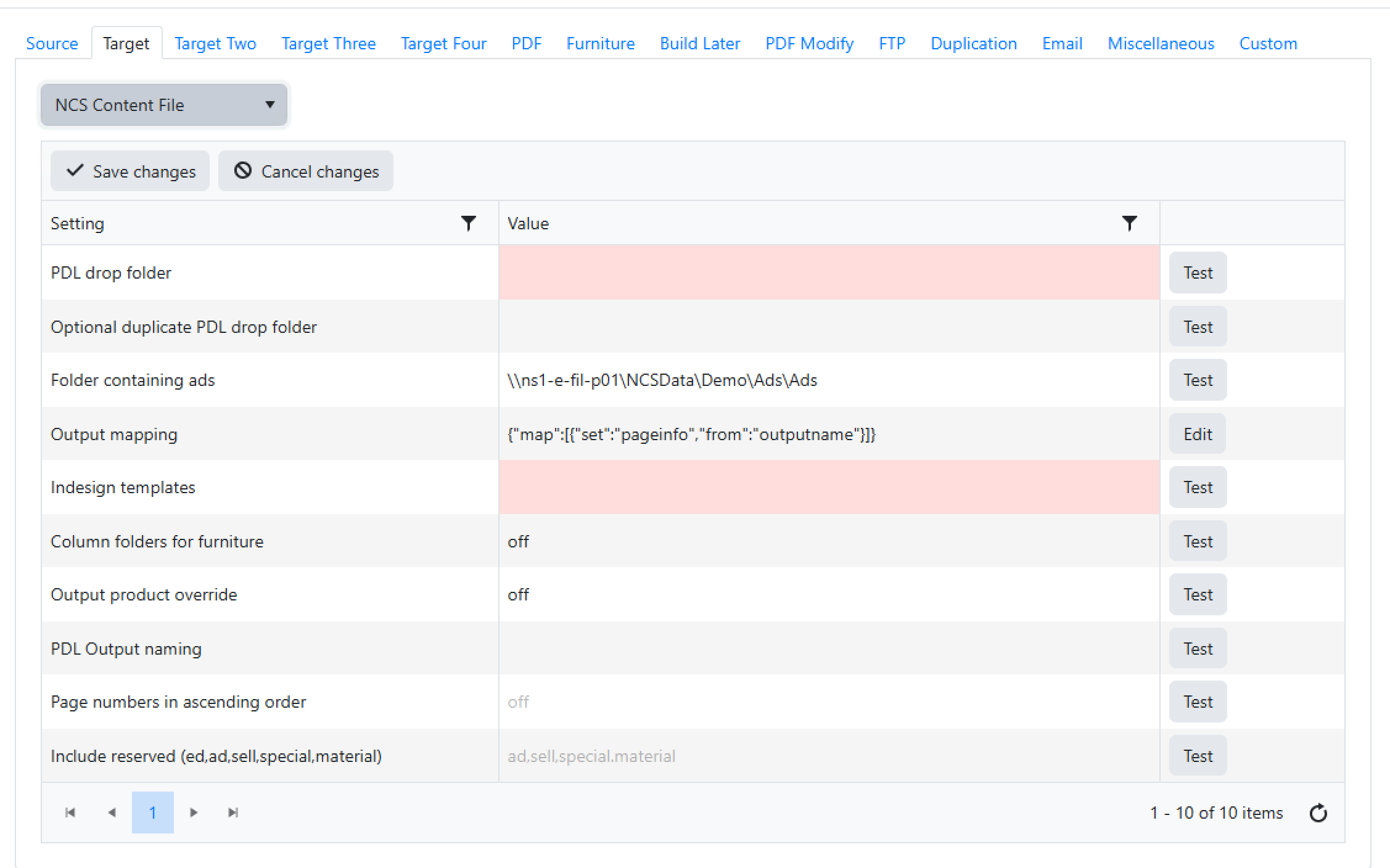Go to next page arrow
Image resolution: width=1390 pixels, height=868 pixels.
(194, 813)
